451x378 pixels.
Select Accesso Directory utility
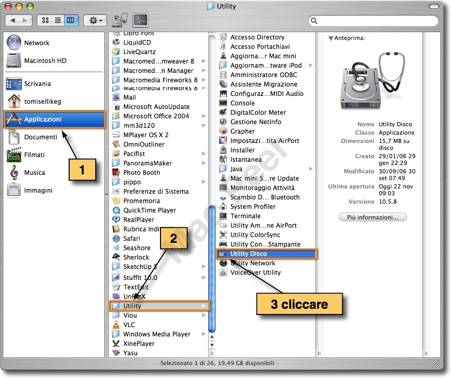coord(257,37)
